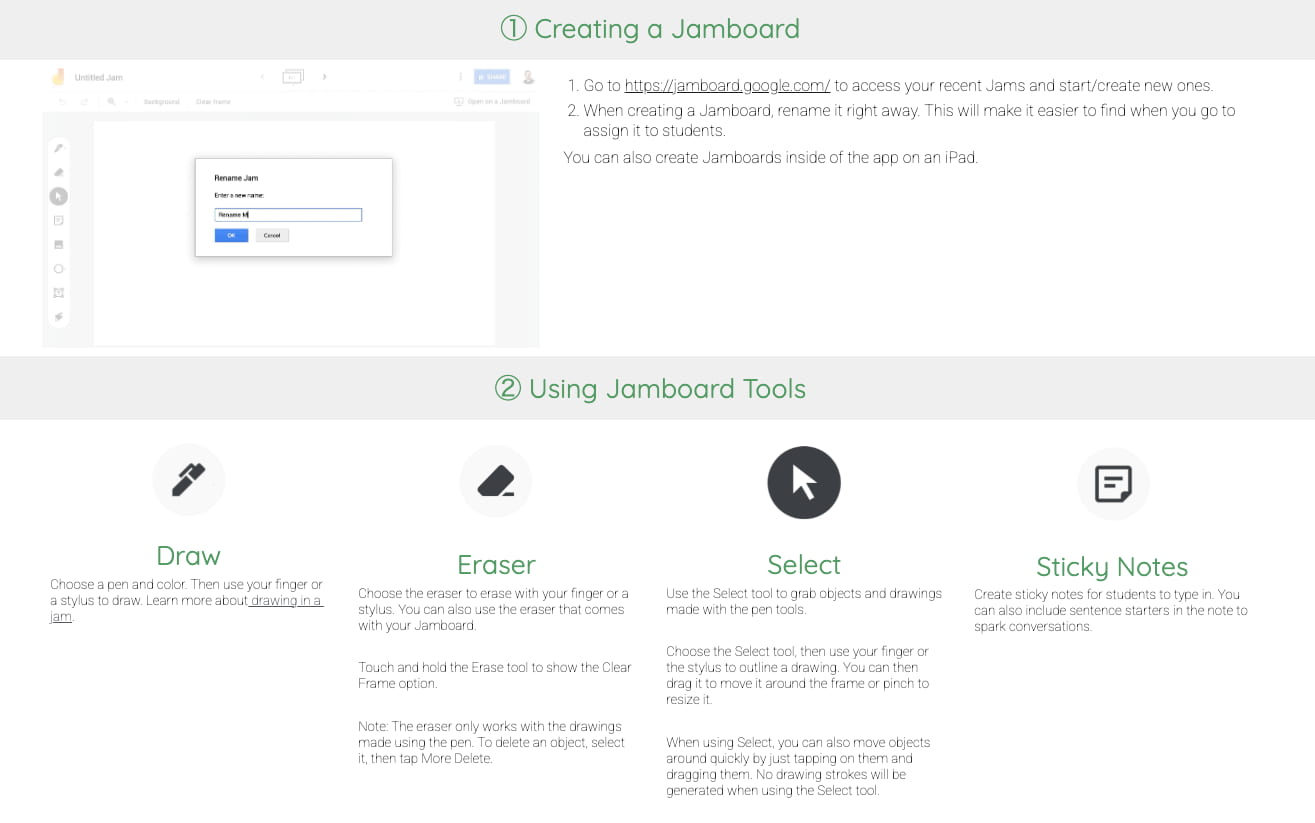
Task: Go to the previous frame with the left chevron
Action: (x=262, y=76)
